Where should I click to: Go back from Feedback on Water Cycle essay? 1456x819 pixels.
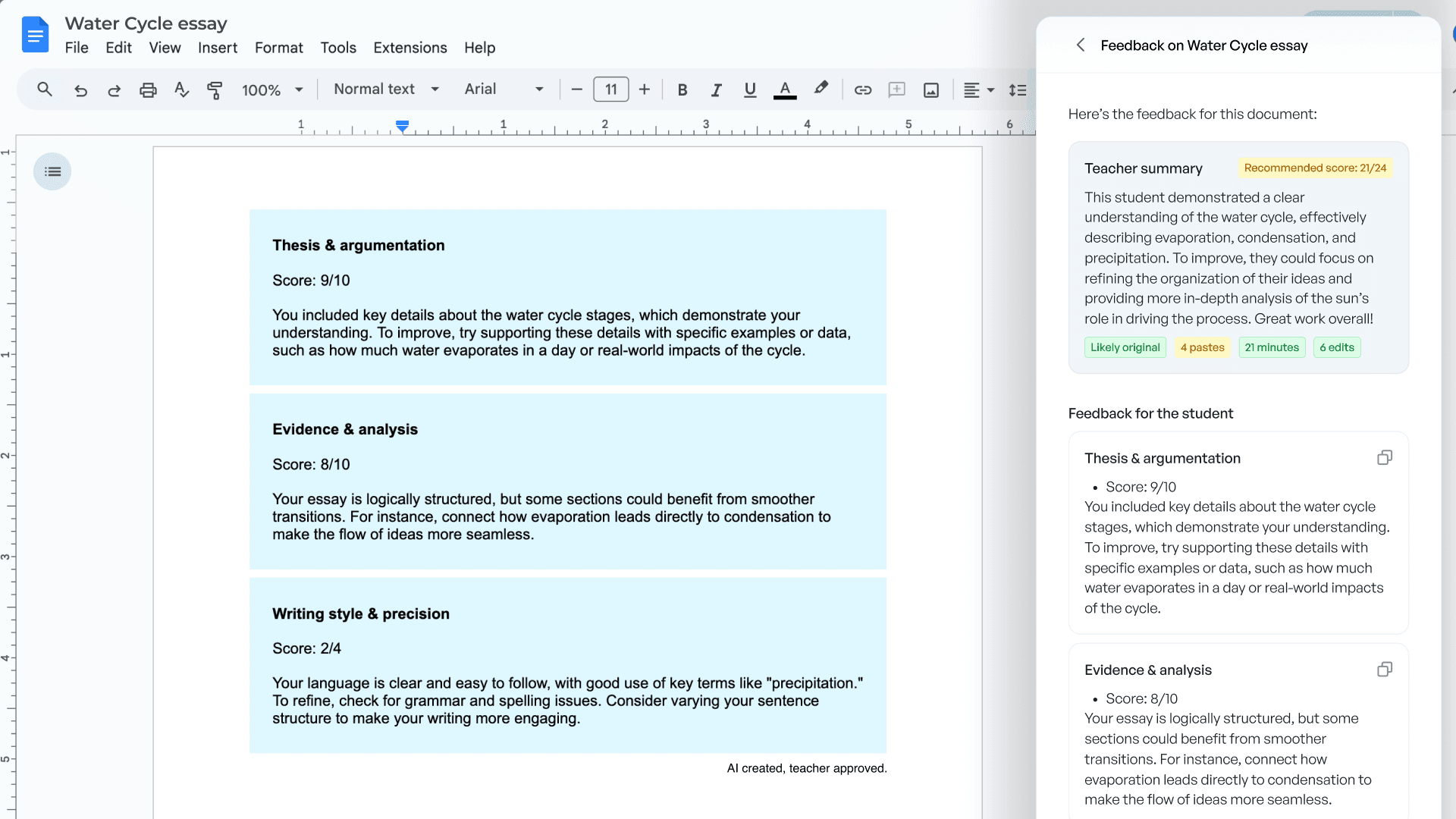(1081, 45)
